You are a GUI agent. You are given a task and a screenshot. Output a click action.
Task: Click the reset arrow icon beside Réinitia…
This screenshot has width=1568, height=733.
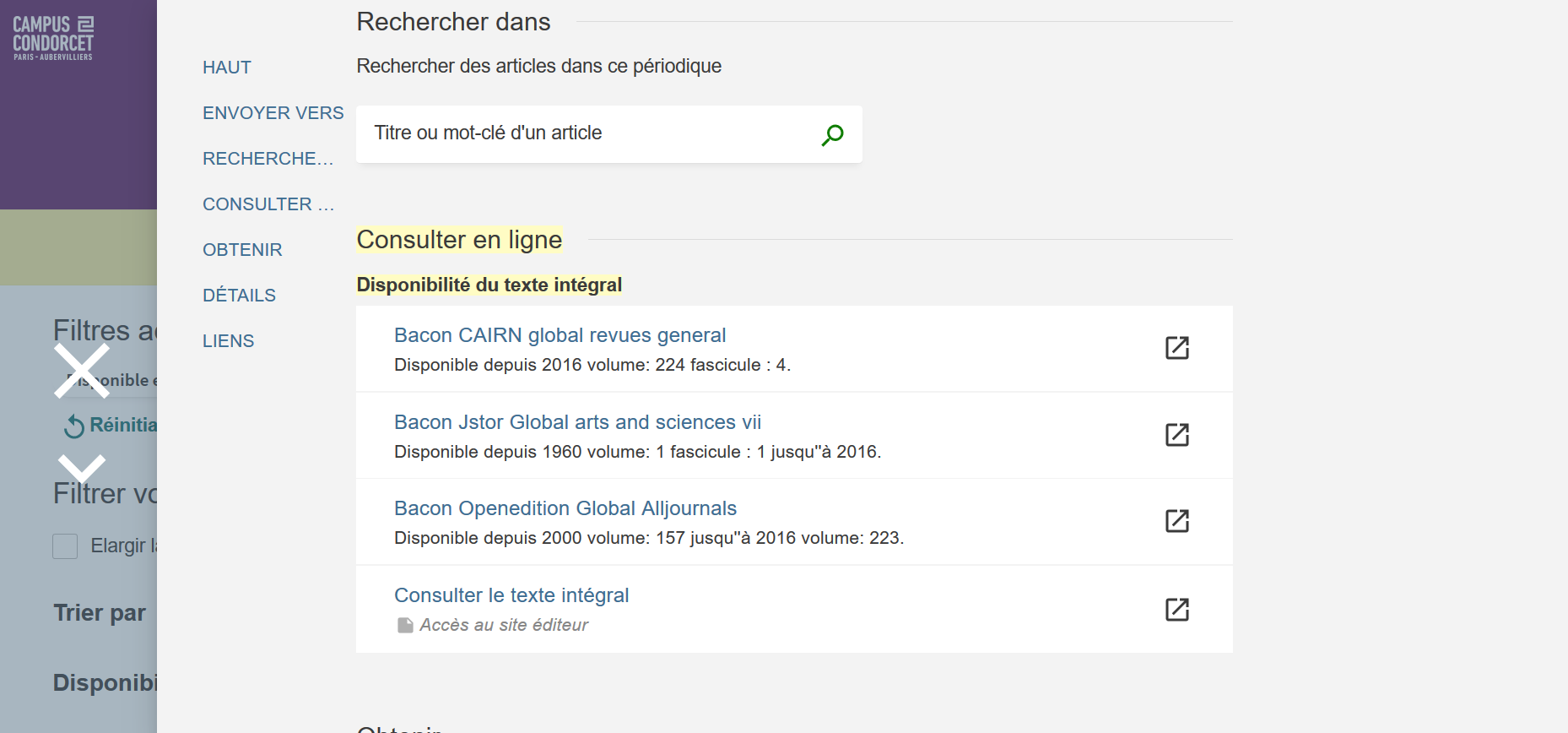click(74, 426)
